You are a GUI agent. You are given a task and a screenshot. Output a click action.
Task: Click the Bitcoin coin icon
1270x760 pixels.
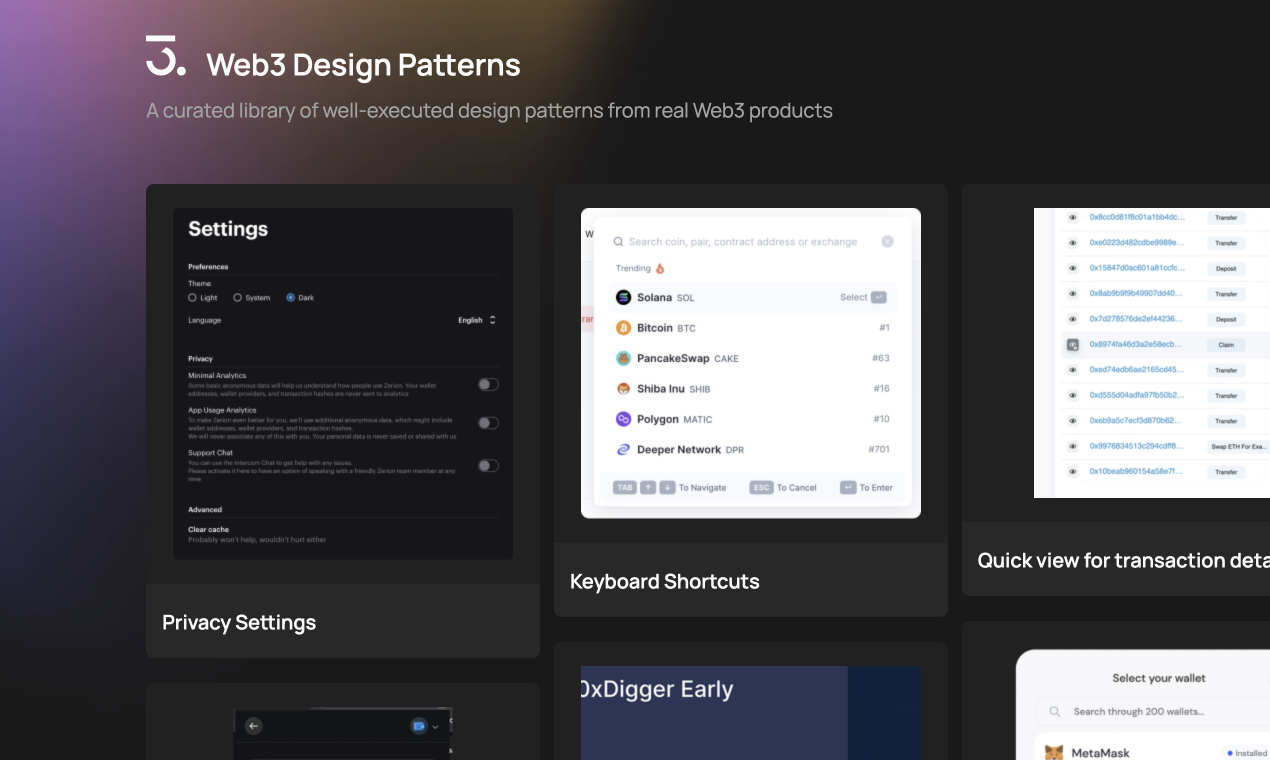point(624,328)
